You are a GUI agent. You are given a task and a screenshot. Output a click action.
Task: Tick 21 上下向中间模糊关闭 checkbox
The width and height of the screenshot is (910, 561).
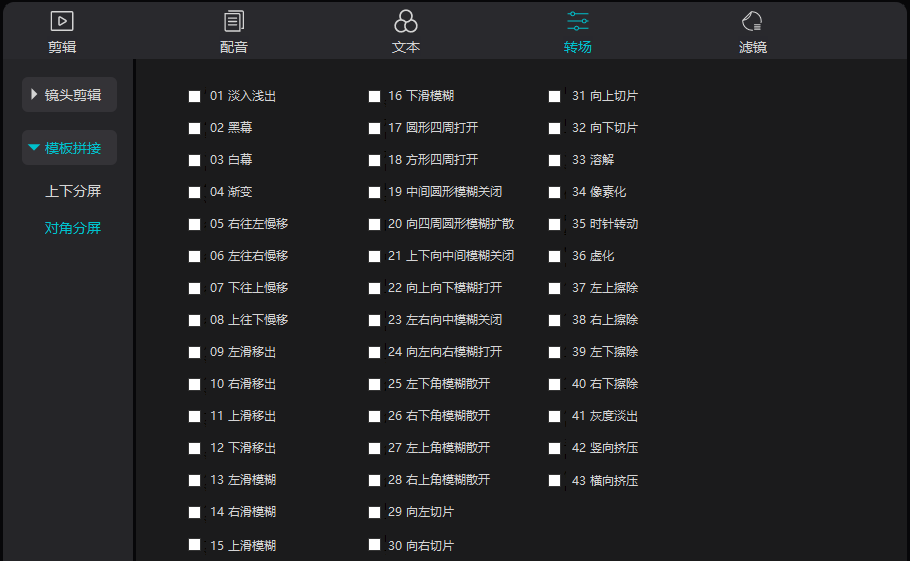(x=374, y=256)
